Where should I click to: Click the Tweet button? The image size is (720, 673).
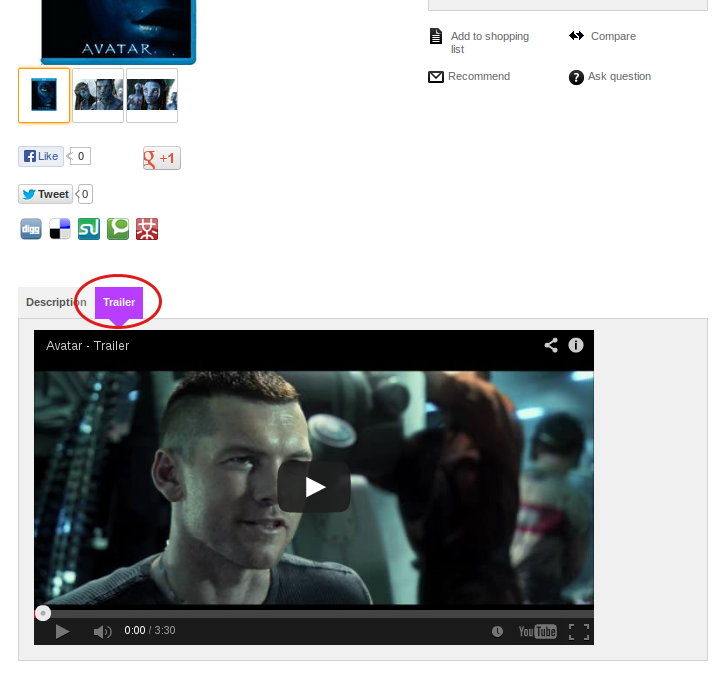45,194
